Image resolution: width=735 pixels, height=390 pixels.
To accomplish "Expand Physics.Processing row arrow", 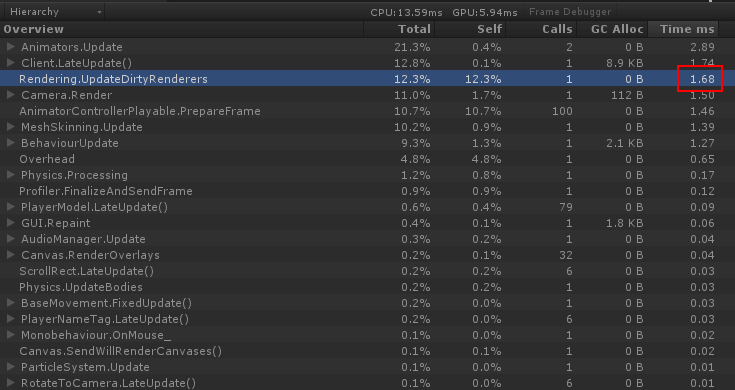I will click(11, 175).
